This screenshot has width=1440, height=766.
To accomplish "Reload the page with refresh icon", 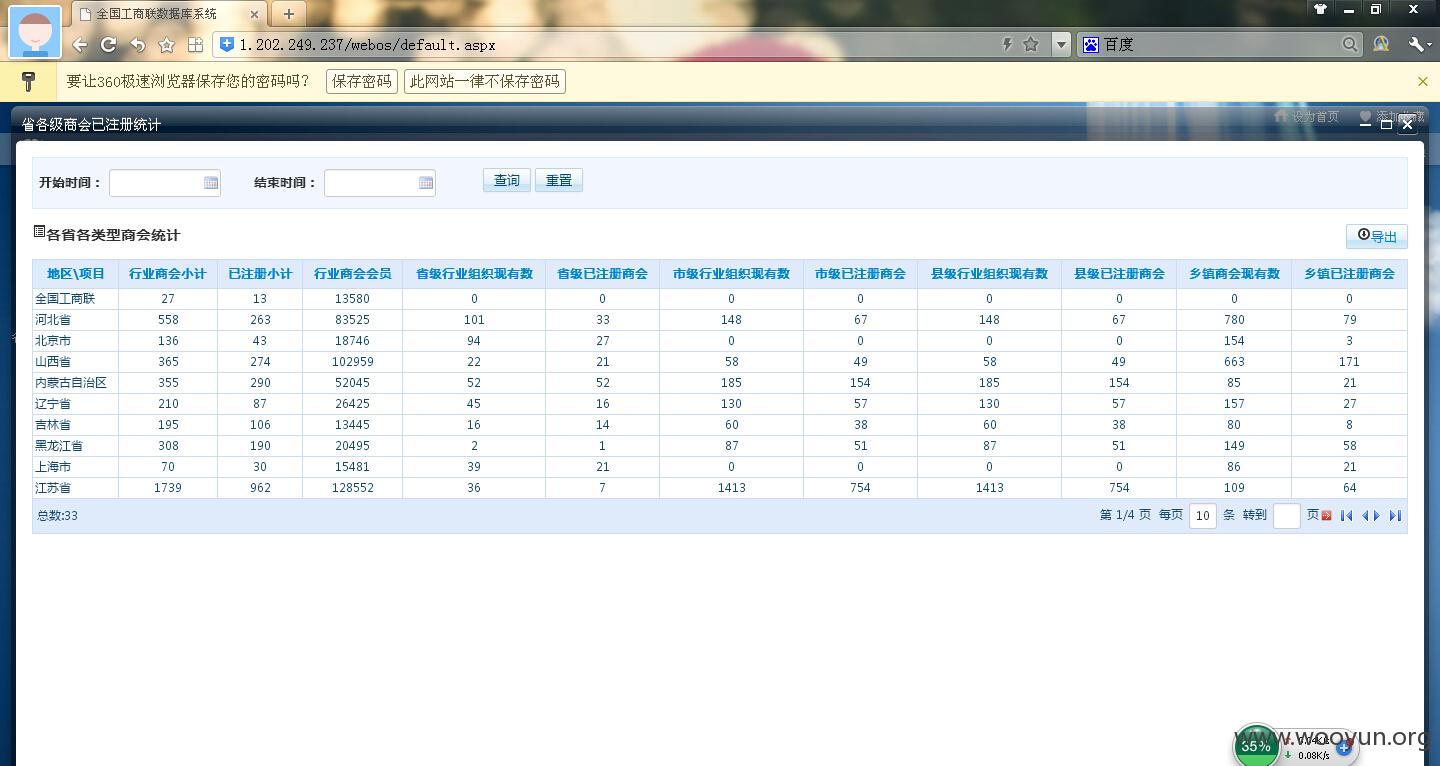I will (109, 45).
